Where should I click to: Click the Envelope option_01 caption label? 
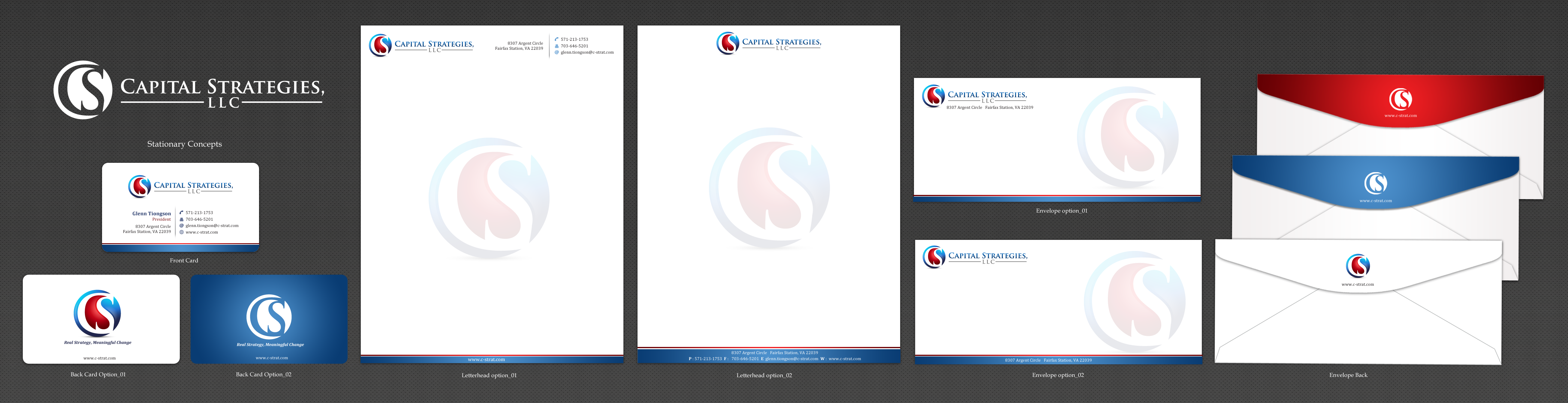point(1062,211)
